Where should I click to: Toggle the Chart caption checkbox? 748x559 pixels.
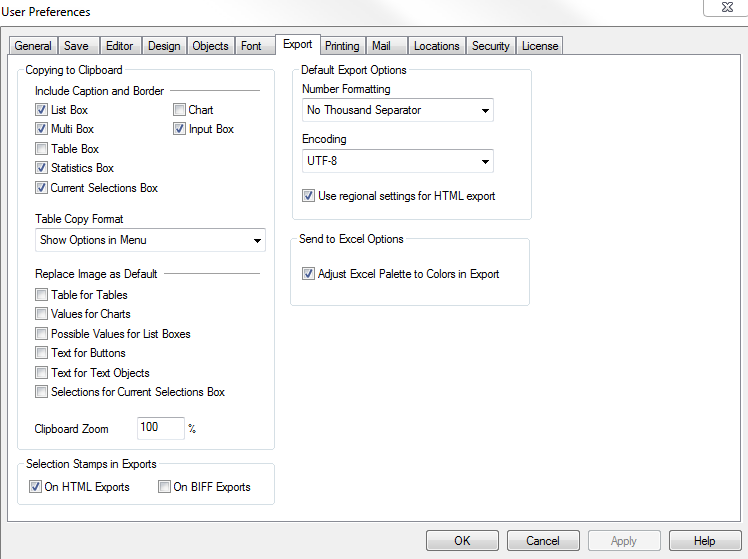click(180, 110)
